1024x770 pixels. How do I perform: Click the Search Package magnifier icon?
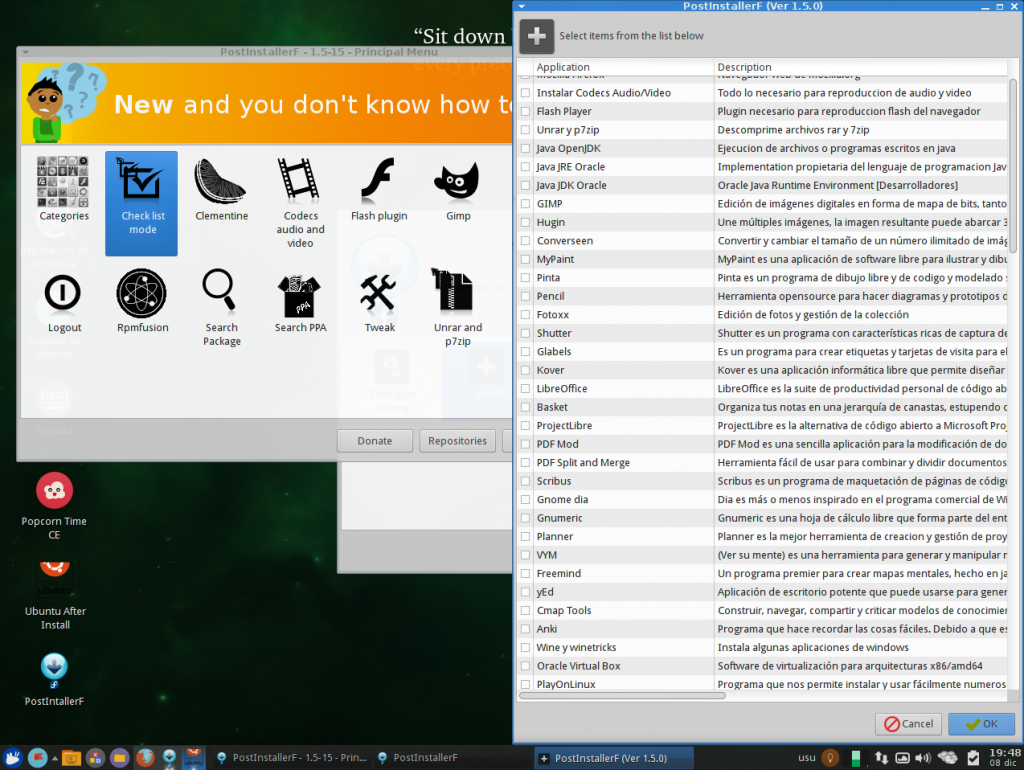point(221,307)
